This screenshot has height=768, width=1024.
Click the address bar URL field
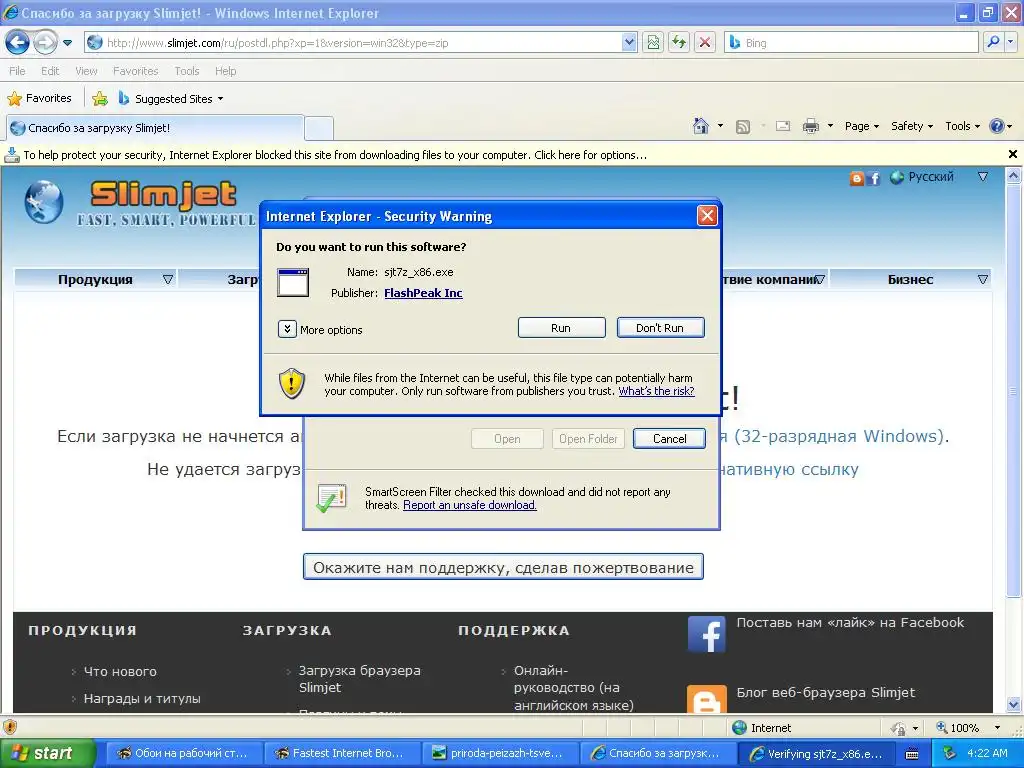(360, 43)
